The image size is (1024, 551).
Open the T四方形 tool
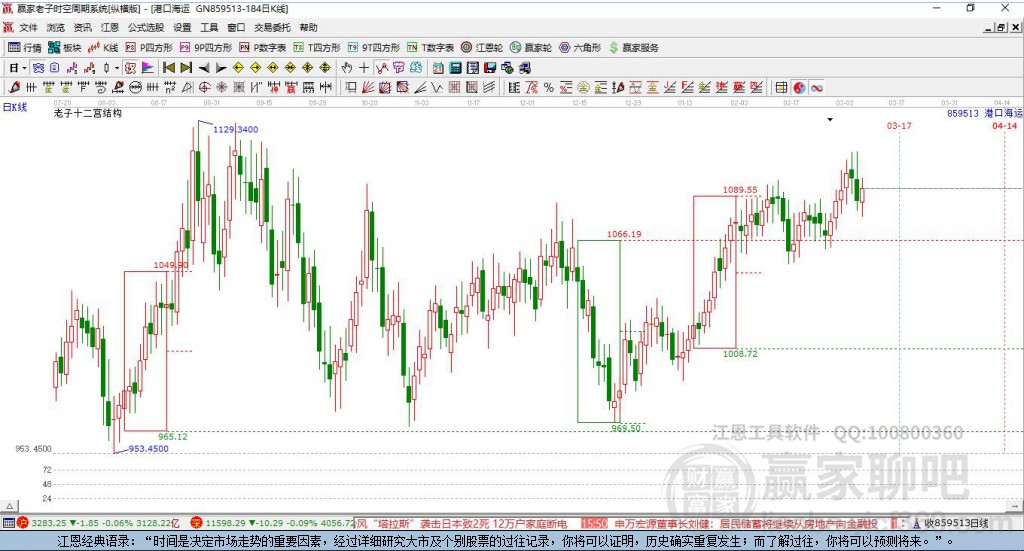317,48
